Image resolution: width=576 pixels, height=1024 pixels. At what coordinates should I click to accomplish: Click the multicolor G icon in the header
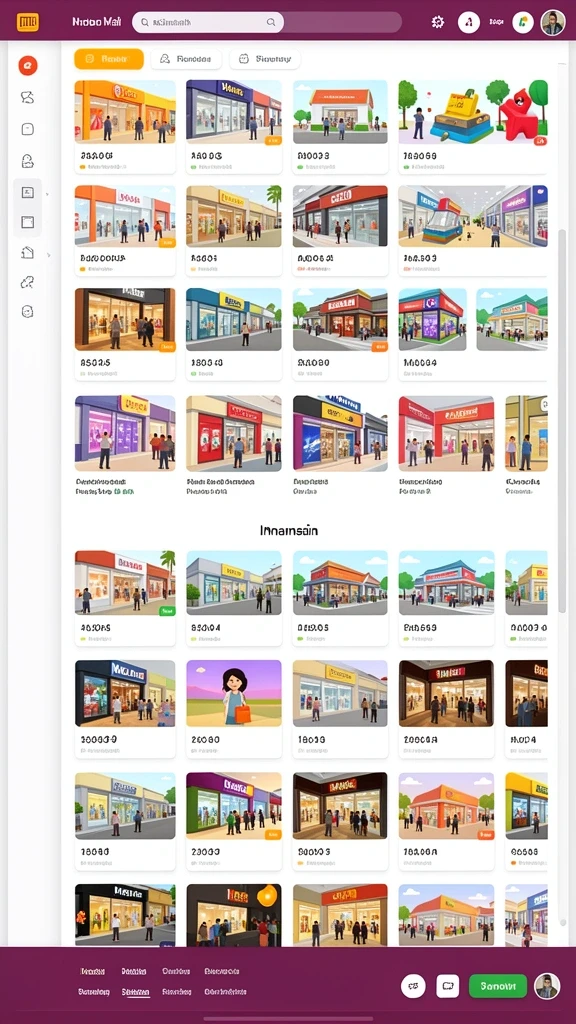522,22
